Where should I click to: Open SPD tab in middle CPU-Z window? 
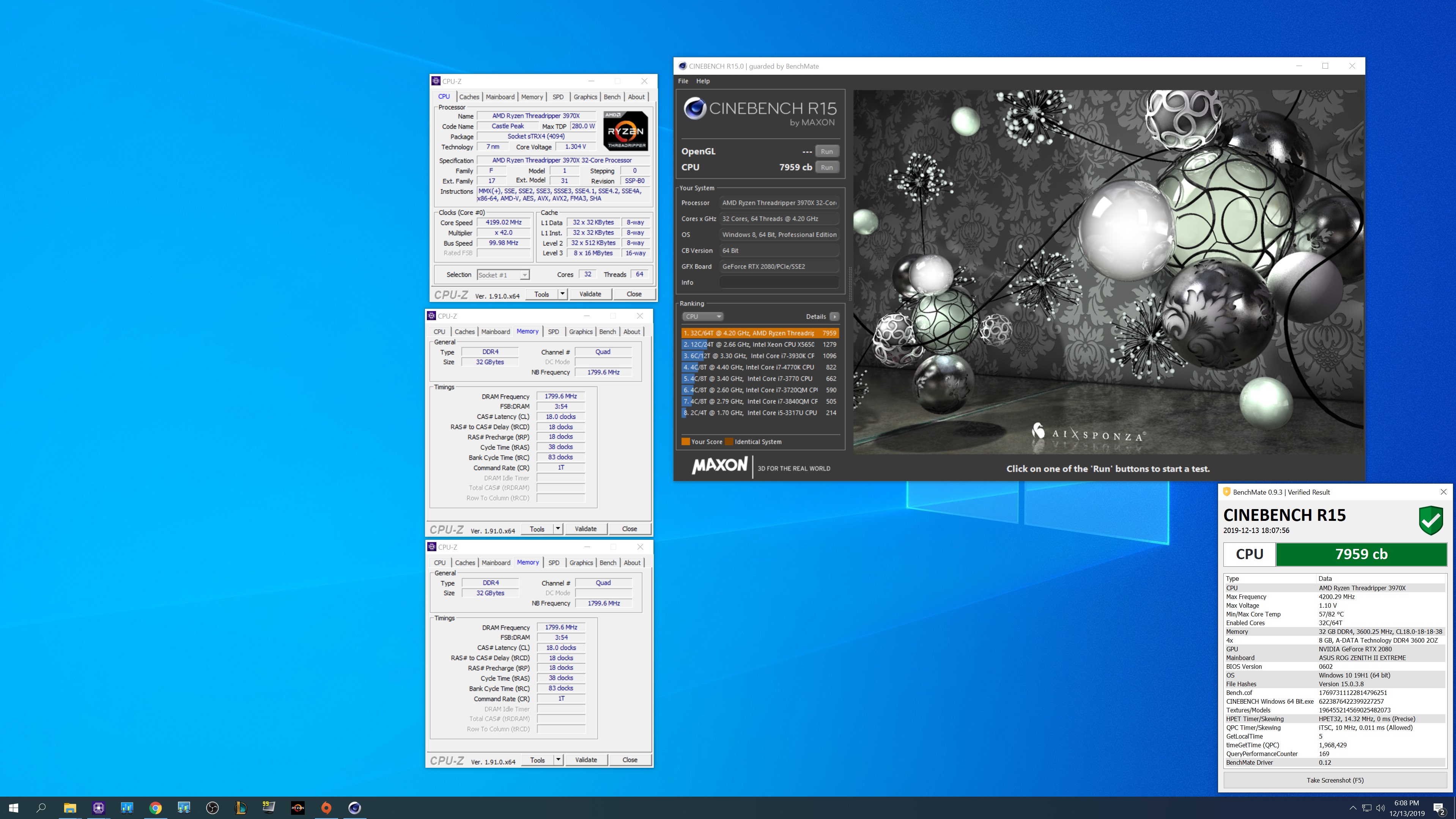tap(553, 332)
